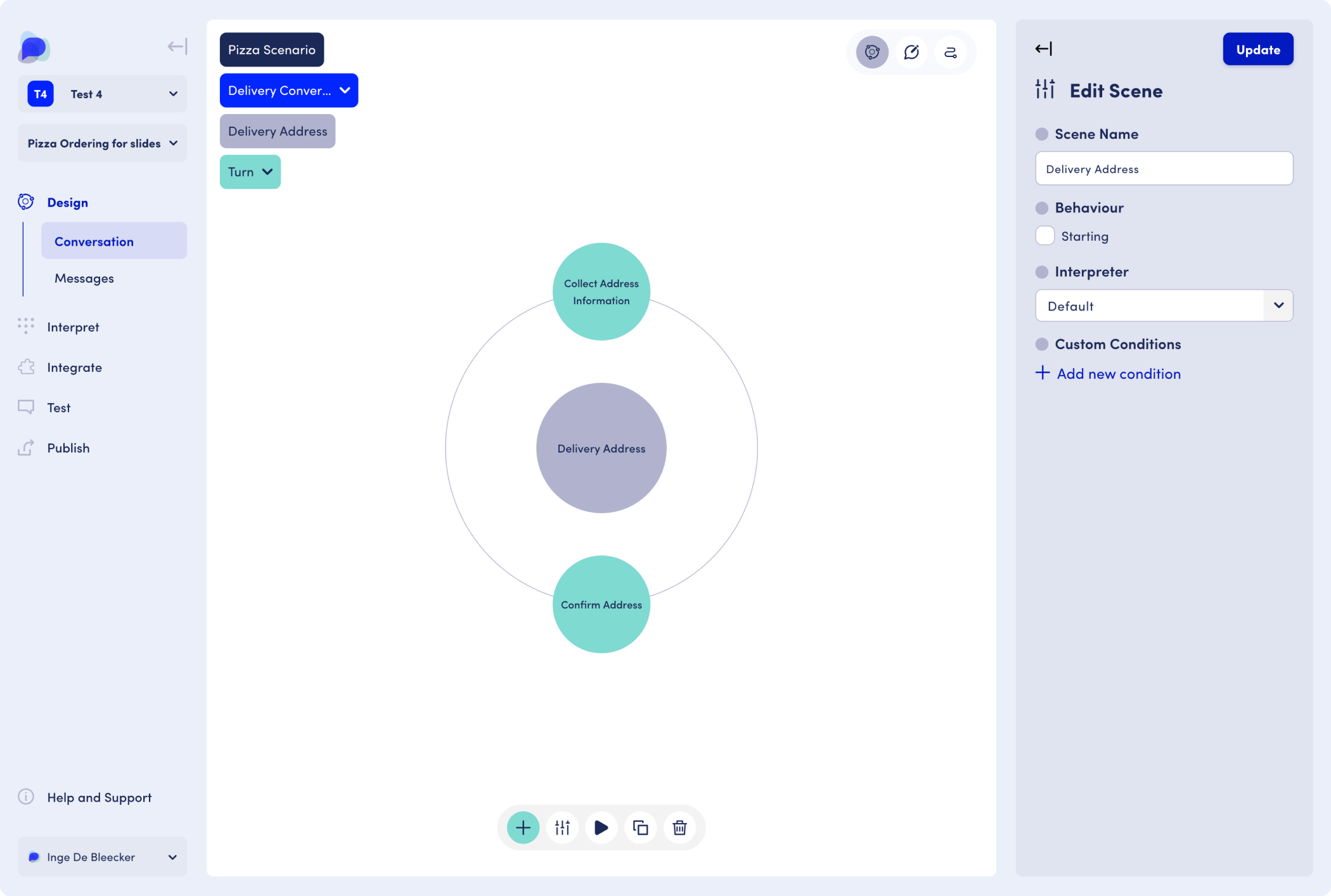Image resolution: width=1331 pixels, height=896 pixels.
Task: Collapse the left sidebar with arrow icon
Action: click(x=177, y=46)
